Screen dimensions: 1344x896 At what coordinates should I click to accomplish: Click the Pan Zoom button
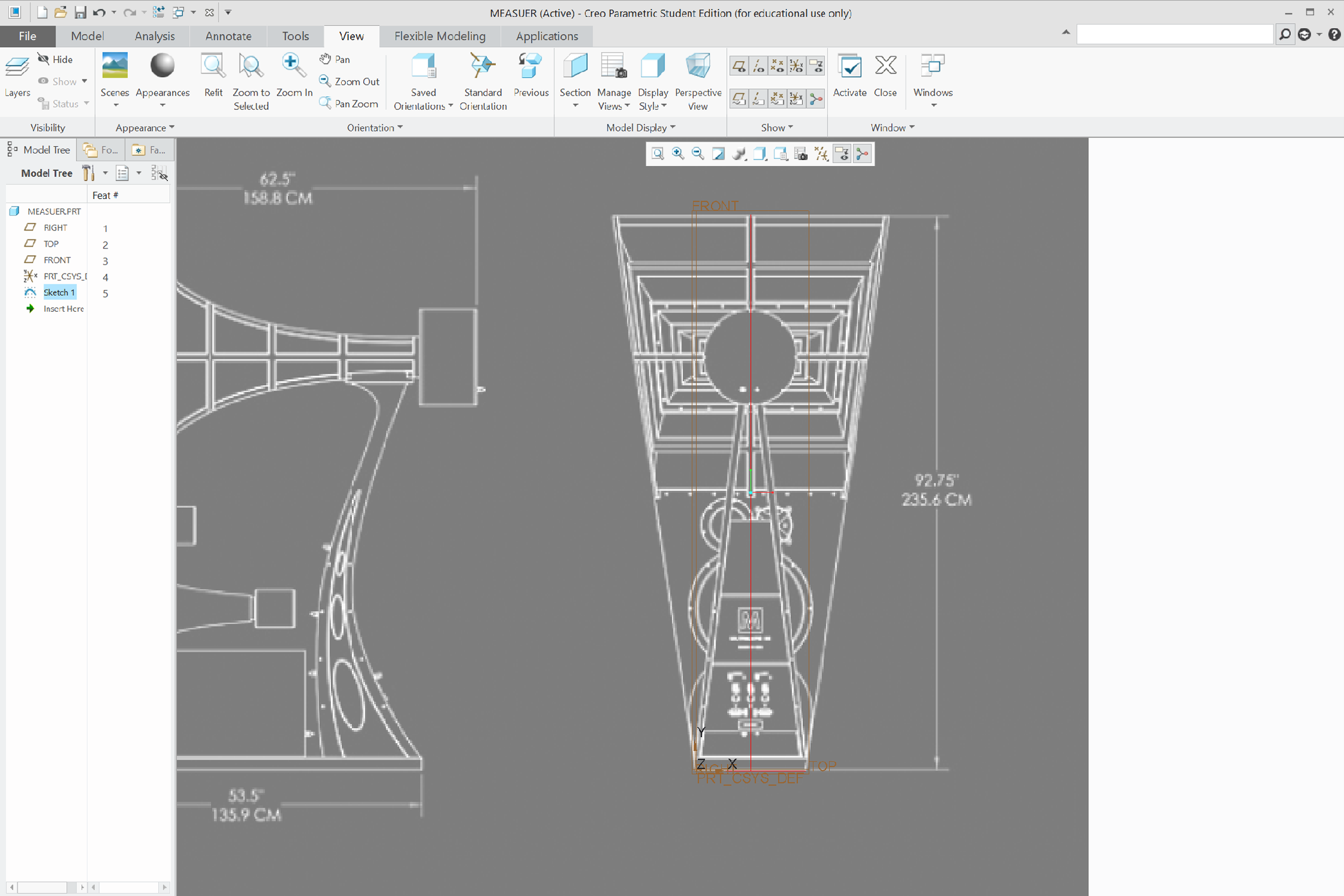[349, 103]
